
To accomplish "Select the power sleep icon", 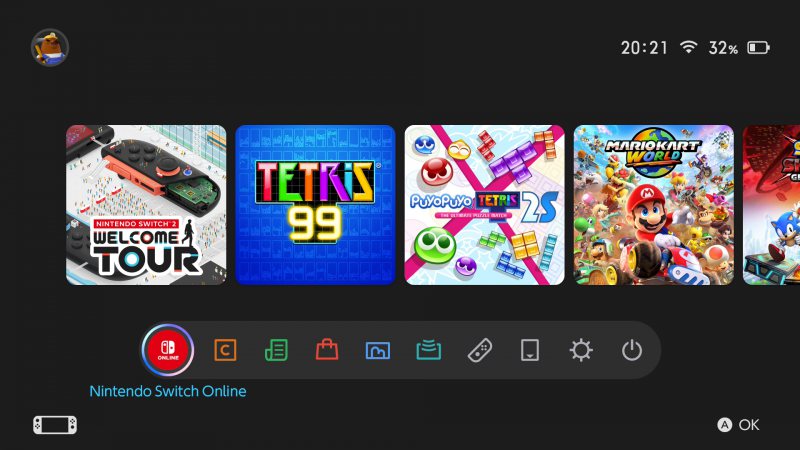I will pyautogui.click(x=632, y=351).
